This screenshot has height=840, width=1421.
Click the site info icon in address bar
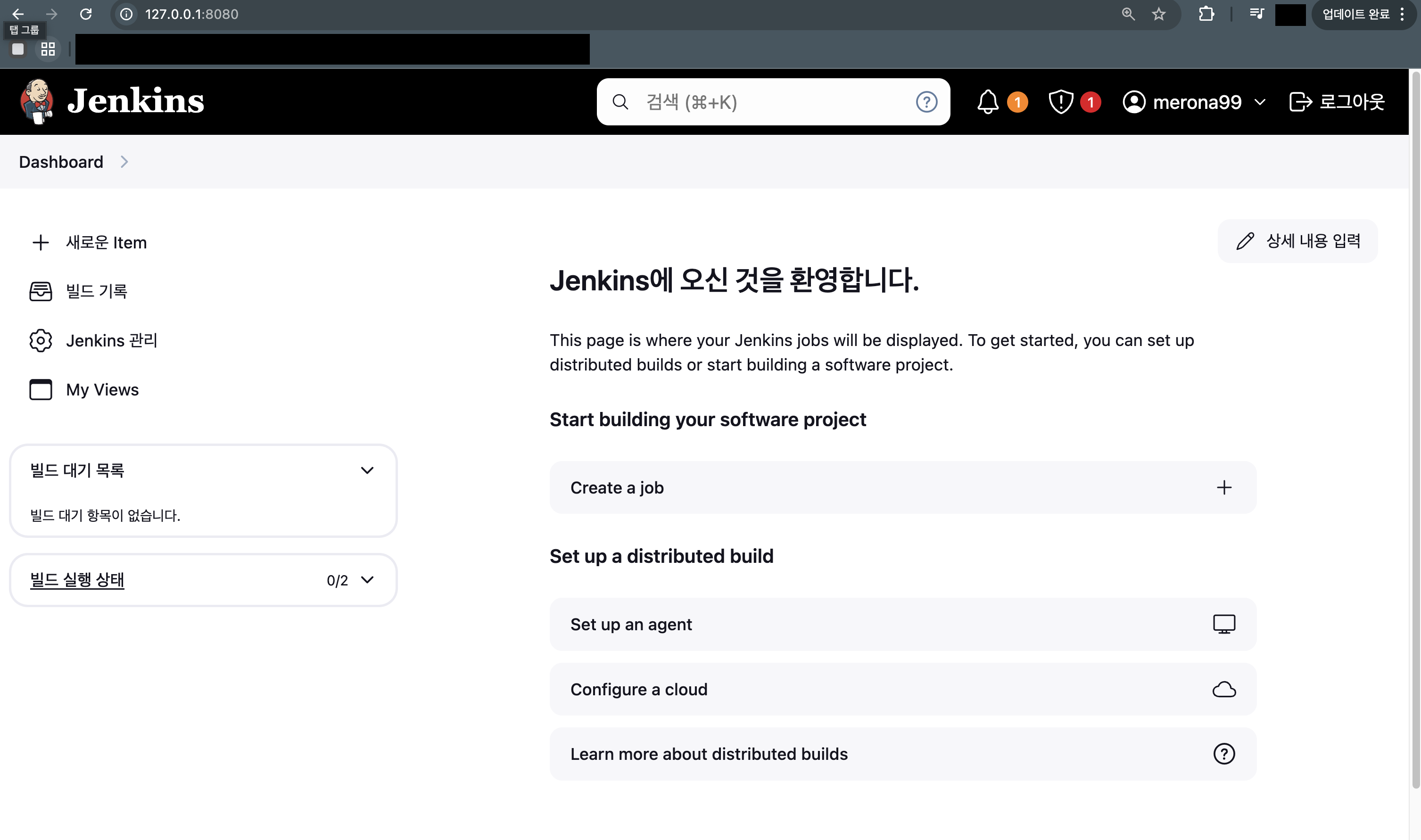point(126,14)
